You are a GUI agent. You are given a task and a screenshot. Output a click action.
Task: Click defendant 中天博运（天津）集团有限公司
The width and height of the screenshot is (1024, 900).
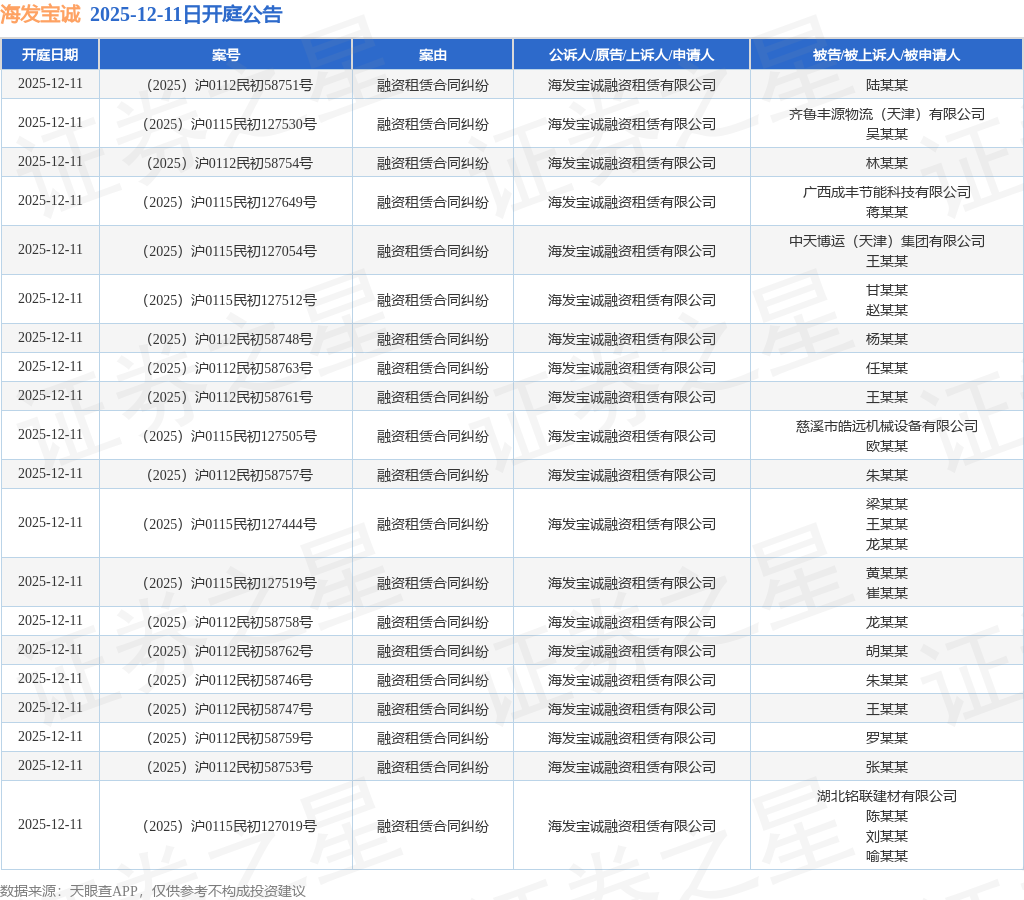pos(886,241)
